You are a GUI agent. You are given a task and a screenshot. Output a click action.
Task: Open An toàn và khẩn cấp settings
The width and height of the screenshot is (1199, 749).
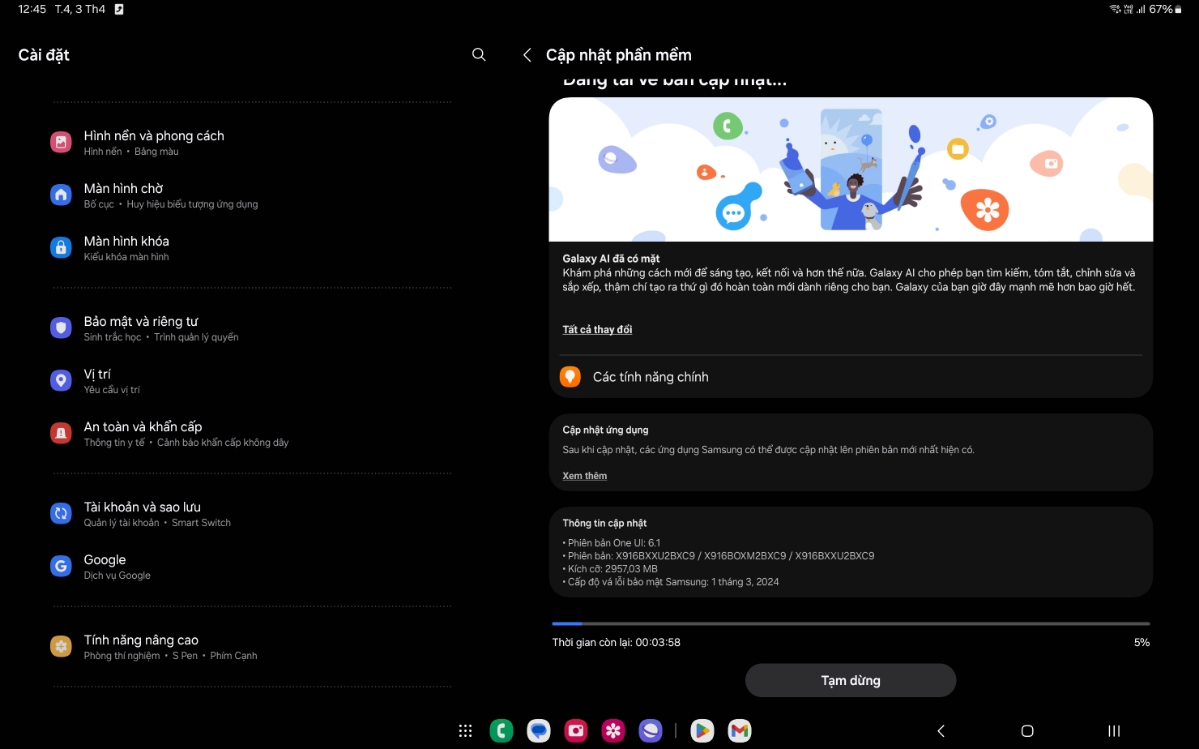point(252,433)
